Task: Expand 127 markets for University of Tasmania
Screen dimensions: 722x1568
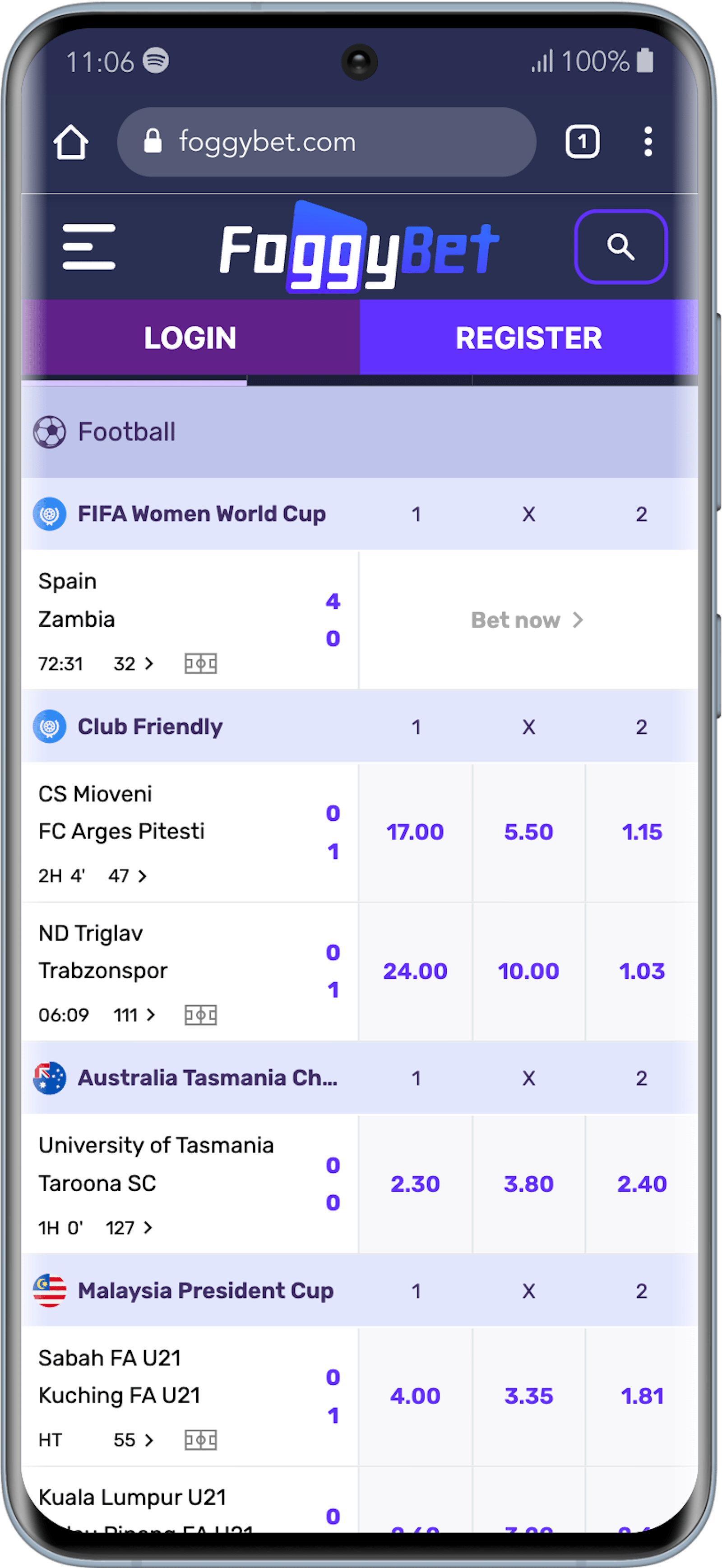Action: click(129, 1228)
